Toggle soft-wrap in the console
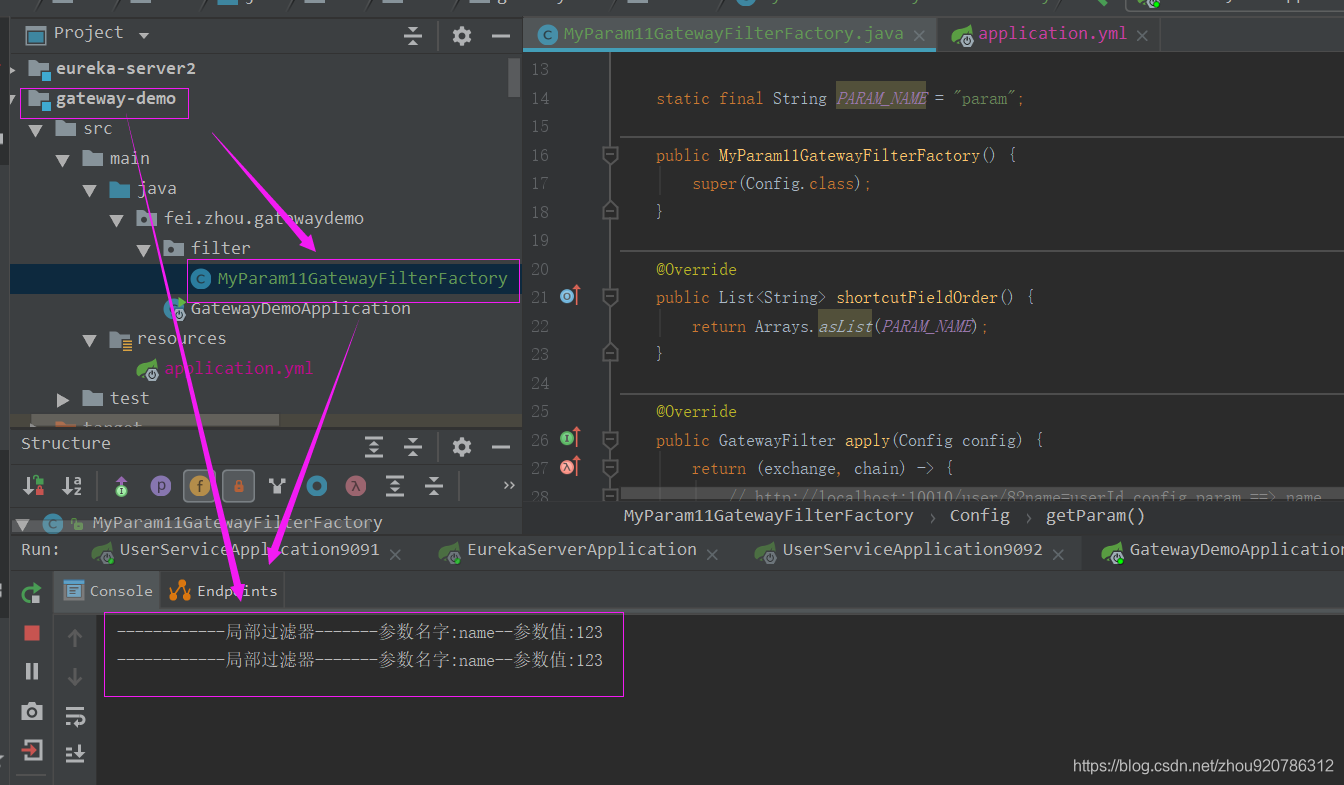Screen dimensions: 1344x785 75,715
